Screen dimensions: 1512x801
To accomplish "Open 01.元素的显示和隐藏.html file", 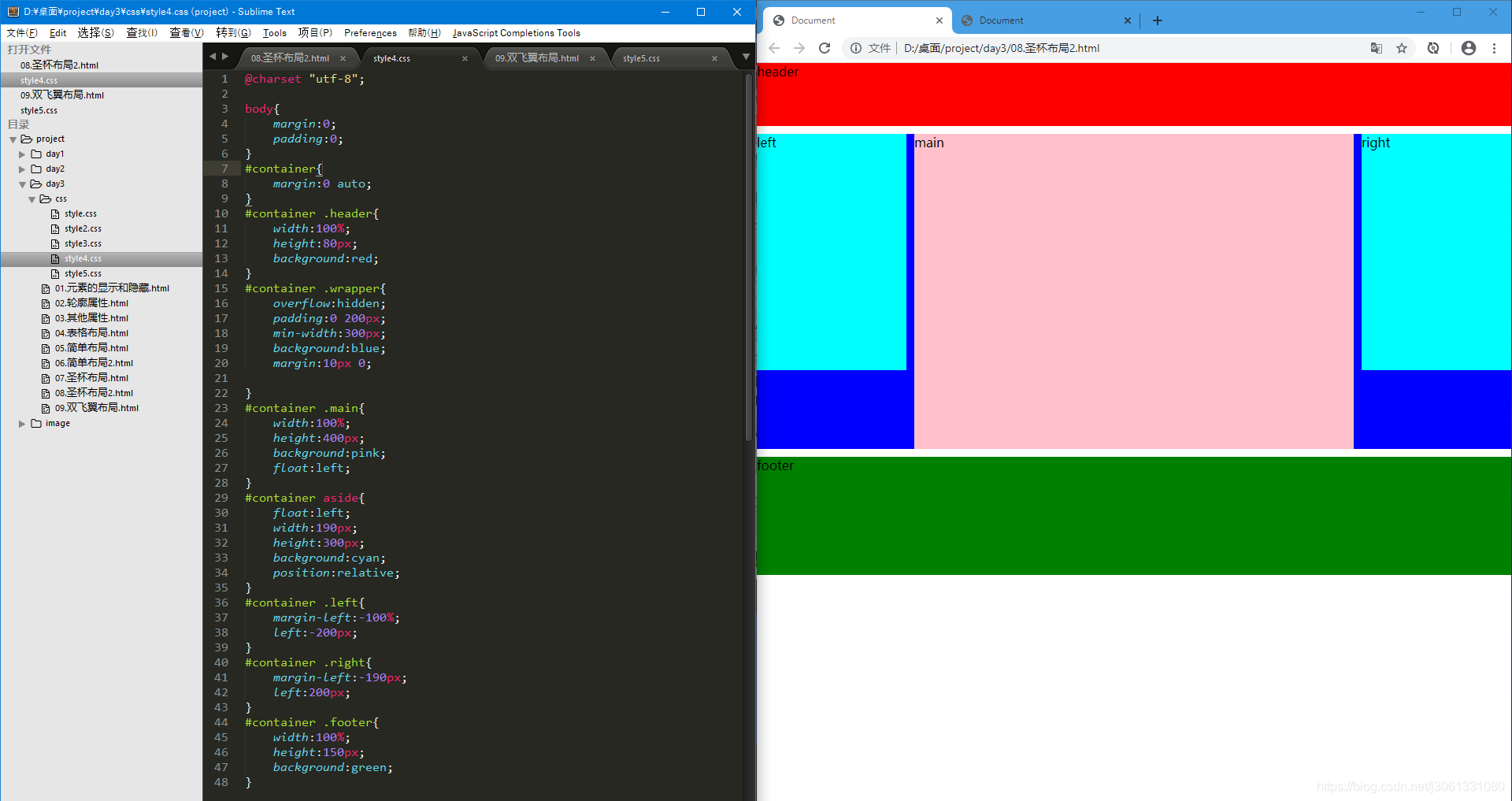I will pos(112,288).
